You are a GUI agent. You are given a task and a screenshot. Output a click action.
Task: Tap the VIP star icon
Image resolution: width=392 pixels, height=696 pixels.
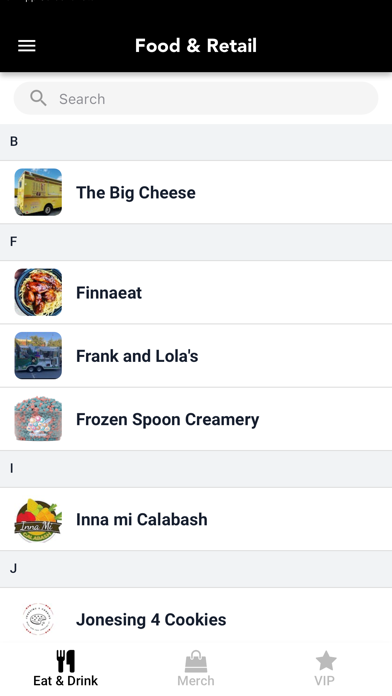326,661
